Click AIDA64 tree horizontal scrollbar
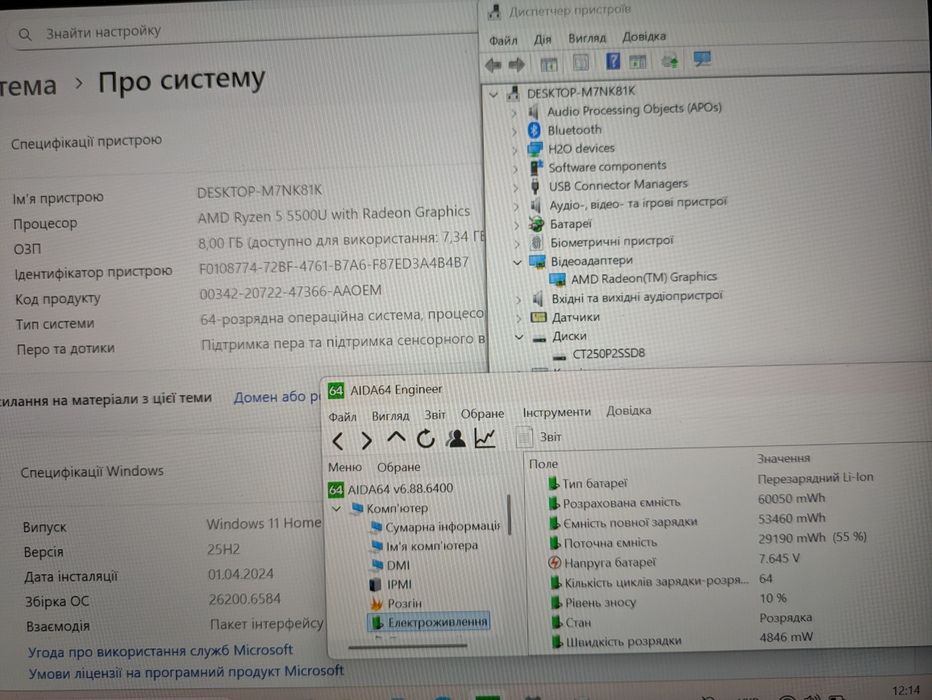The width and height of the screenshot is (932, 700). click(408, 646)
